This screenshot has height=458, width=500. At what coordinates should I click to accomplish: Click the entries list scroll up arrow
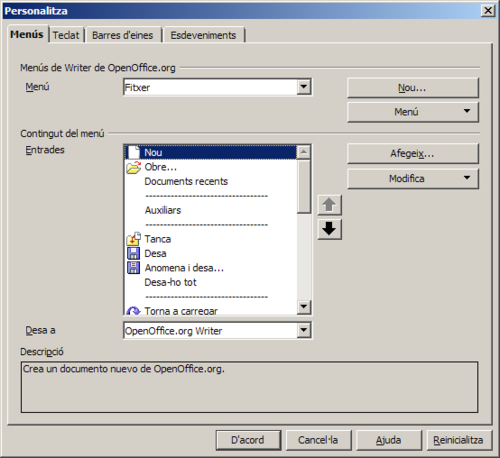coord(304,152)
